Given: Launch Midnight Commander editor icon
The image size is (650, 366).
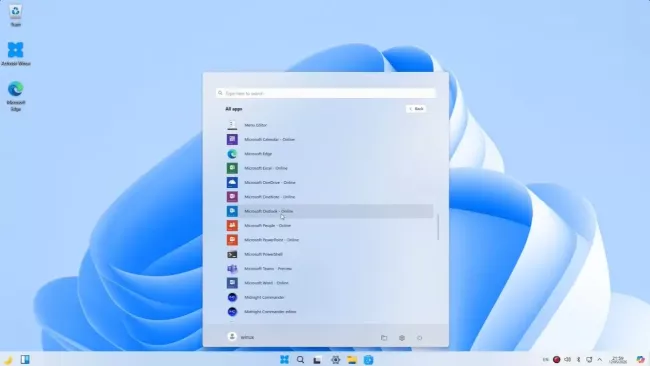Looking at the screenshot, I should pyautogui.click(x=232, y=311).
